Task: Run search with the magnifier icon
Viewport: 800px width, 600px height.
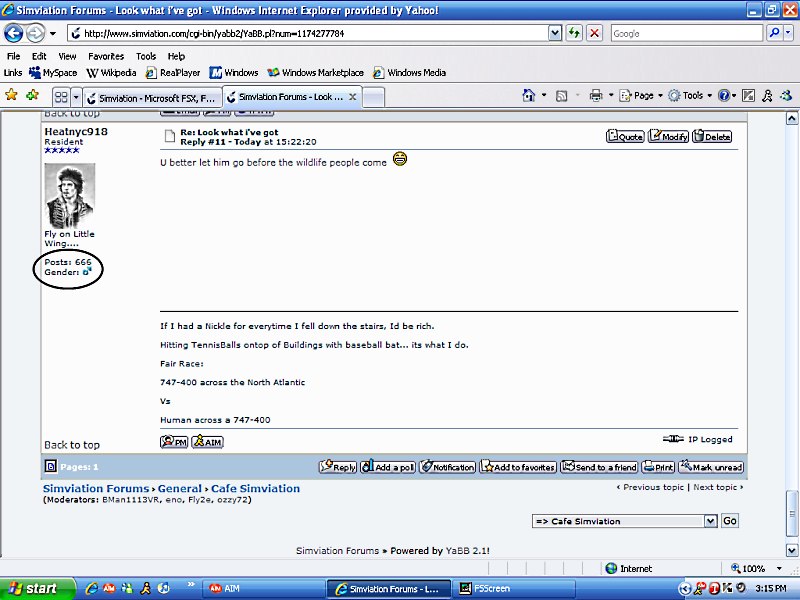Action: (x=774, y=34)
